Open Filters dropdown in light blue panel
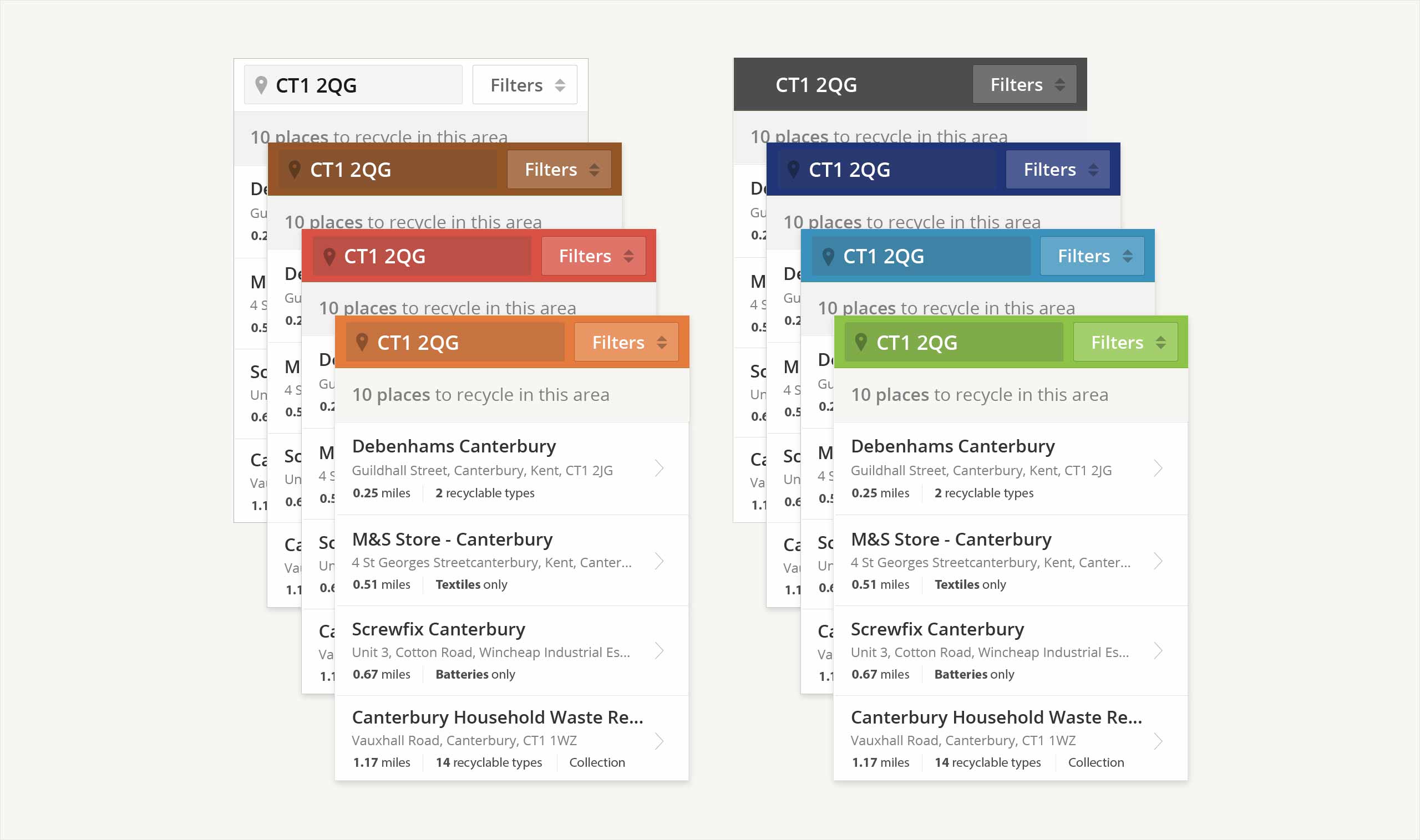1420x840 pixels. click(1092, 256)
